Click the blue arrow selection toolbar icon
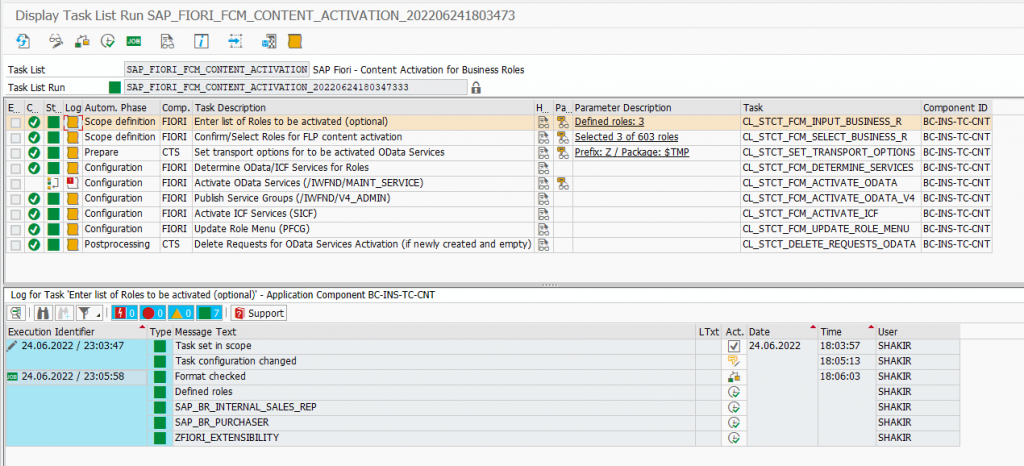The image size is (1024, 466). click(235, 41)
